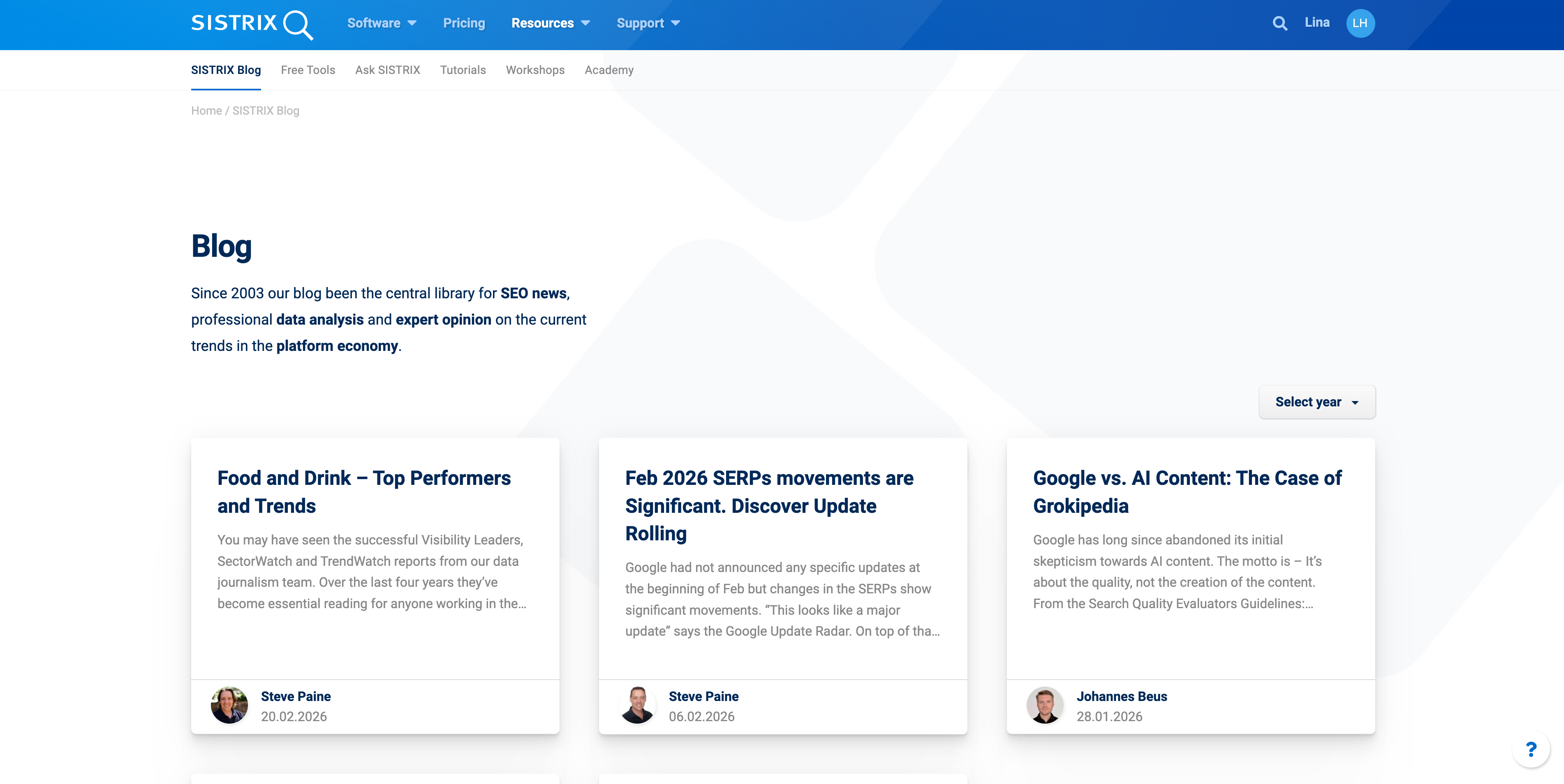1564x784 pixels.
Task: Open the Academy tab
Action: [609, 70]
